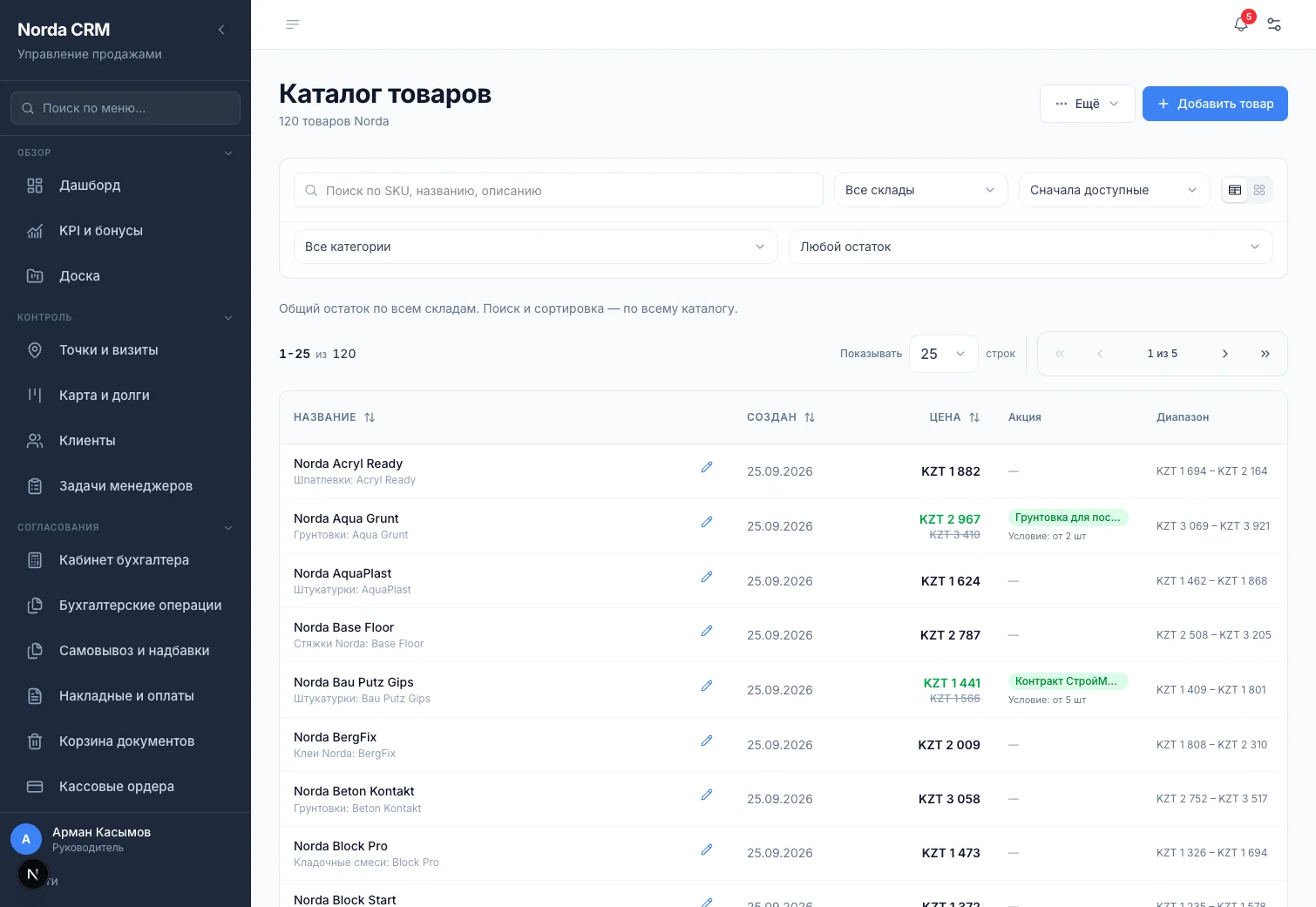
Task: Go to next page arrow
Action: (1225, 354)
